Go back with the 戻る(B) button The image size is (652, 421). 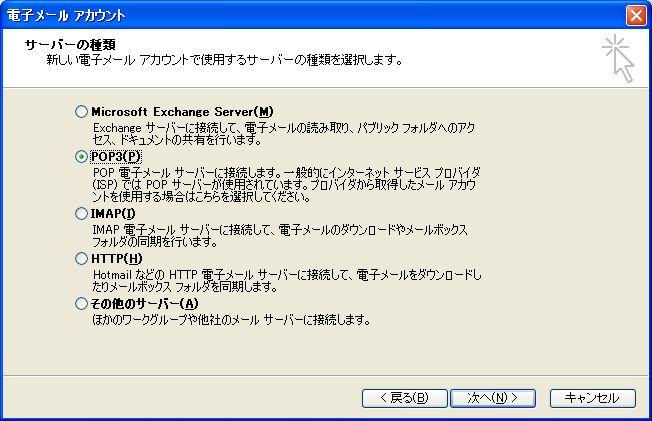pyautogui.click(x=405, y=398)
